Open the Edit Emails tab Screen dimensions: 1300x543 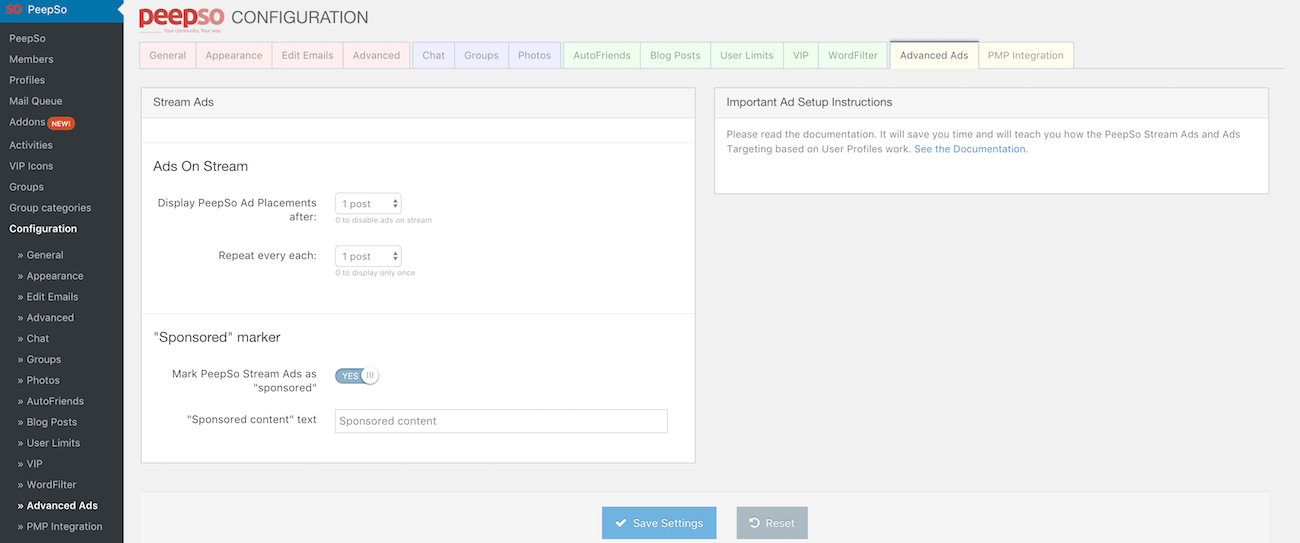point(307,55)
